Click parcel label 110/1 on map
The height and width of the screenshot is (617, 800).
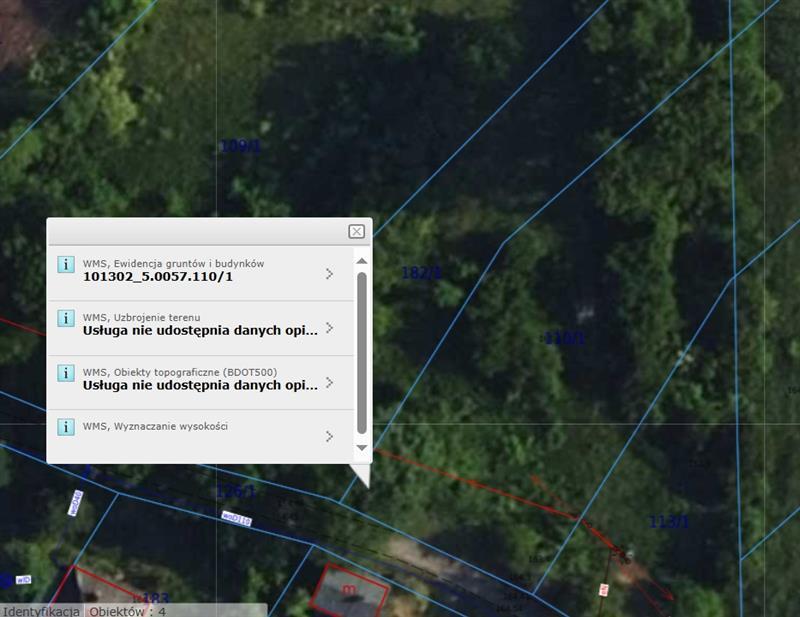coord(564,338)
